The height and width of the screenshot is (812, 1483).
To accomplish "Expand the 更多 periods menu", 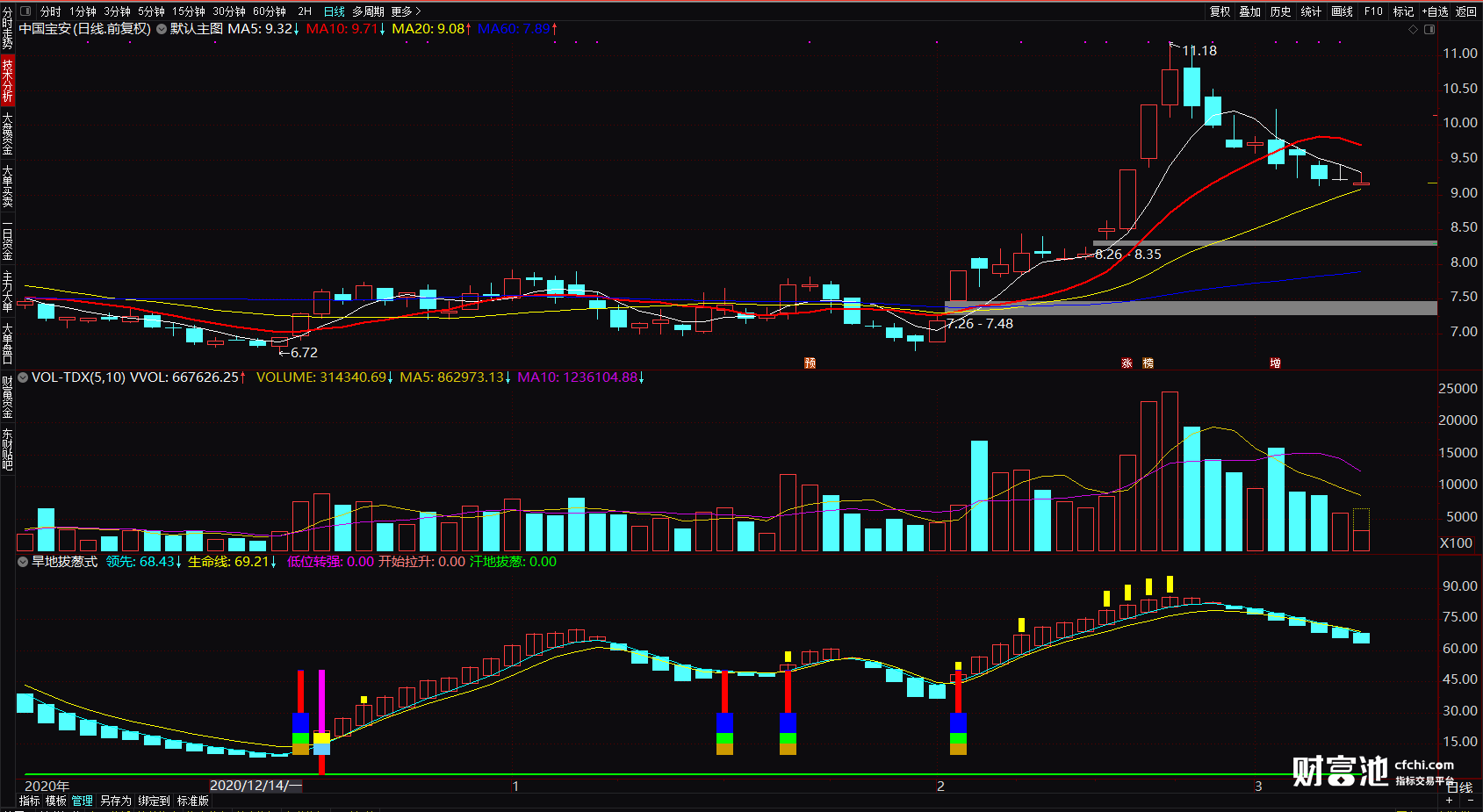I will [x=406, y=11].
